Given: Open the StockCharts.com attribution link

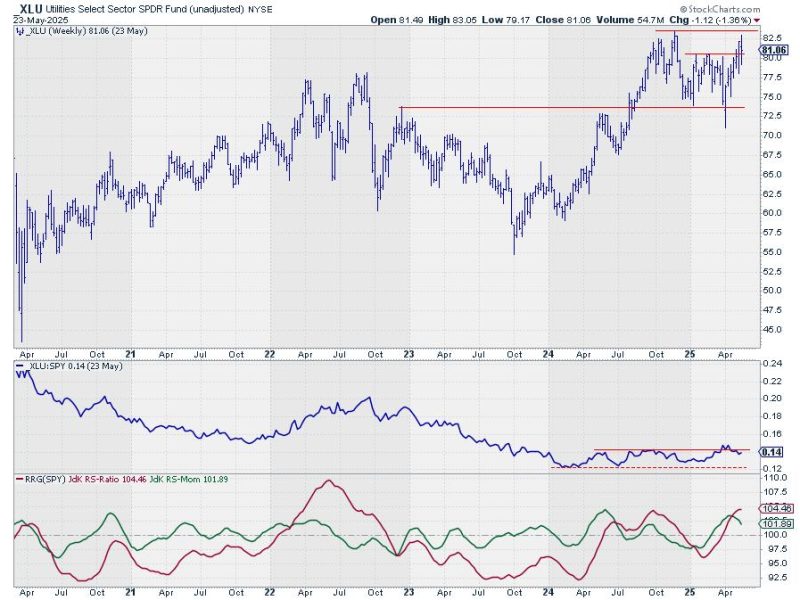Looking at the screenshot, I should 720,9.
